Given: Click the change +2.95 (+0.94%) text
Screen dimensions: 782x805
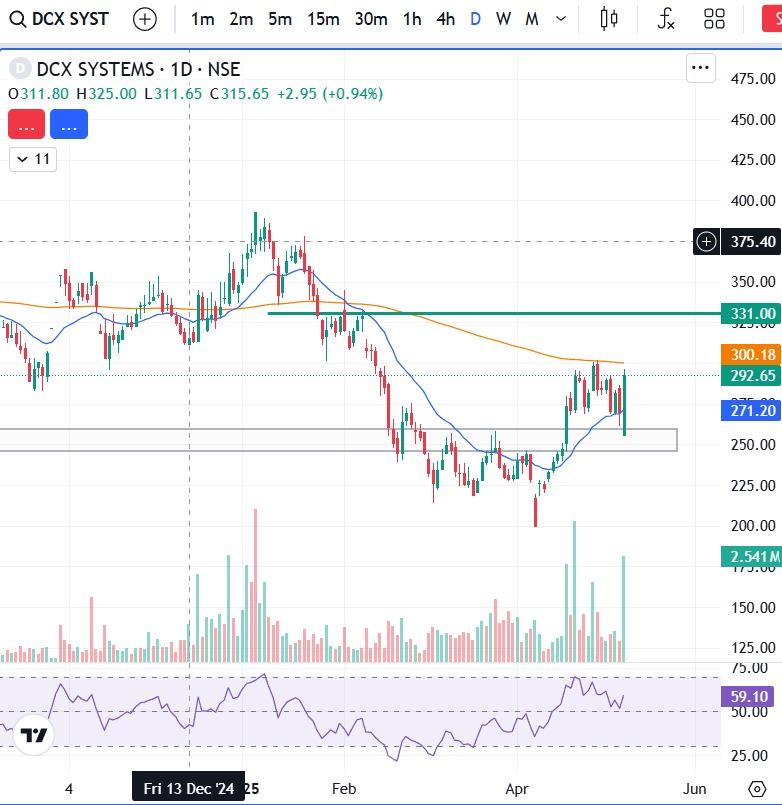Looking at the screenshot, I should coord(330,94).
